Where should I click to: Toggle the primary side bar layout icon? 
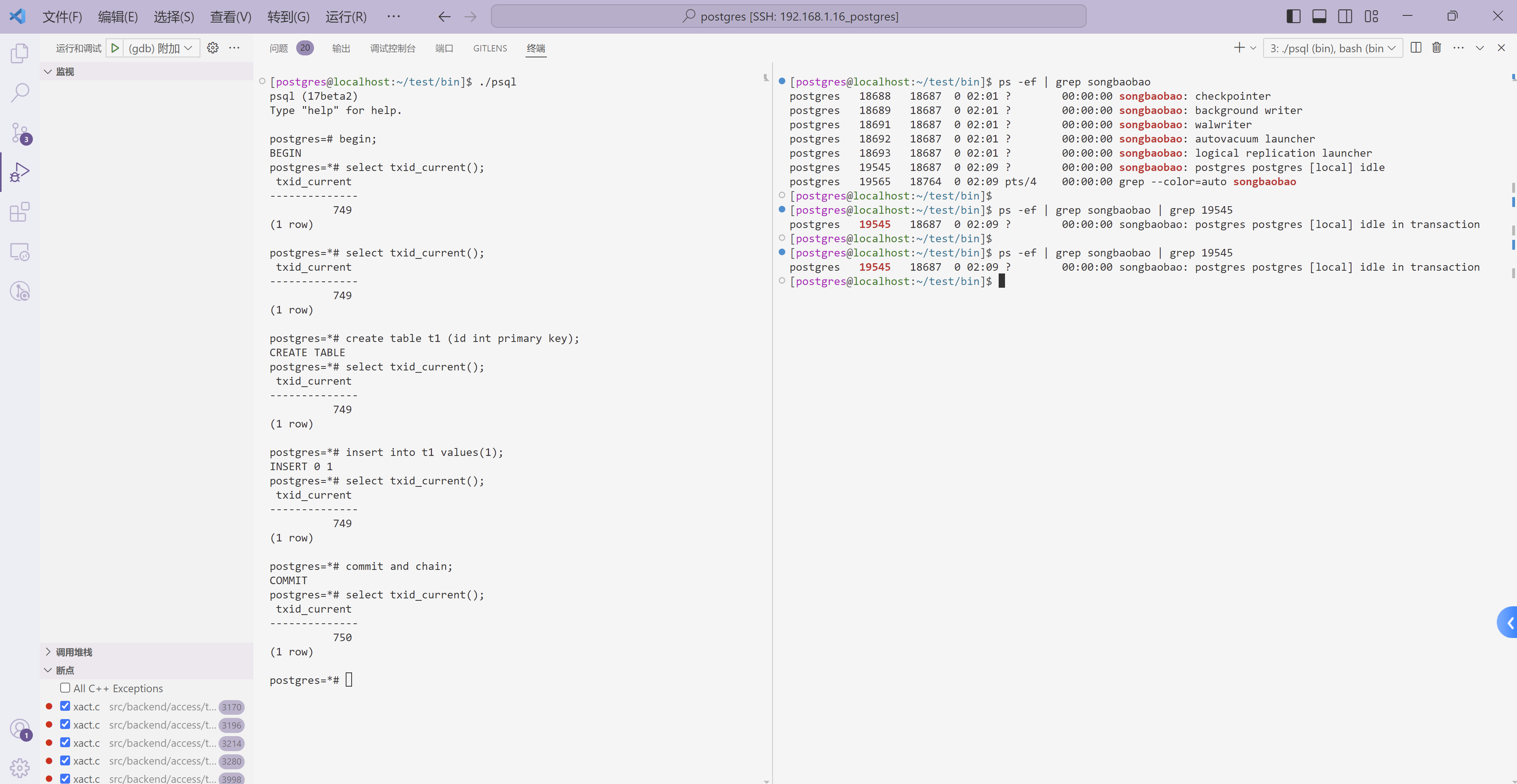click(x=1293, y=16)
